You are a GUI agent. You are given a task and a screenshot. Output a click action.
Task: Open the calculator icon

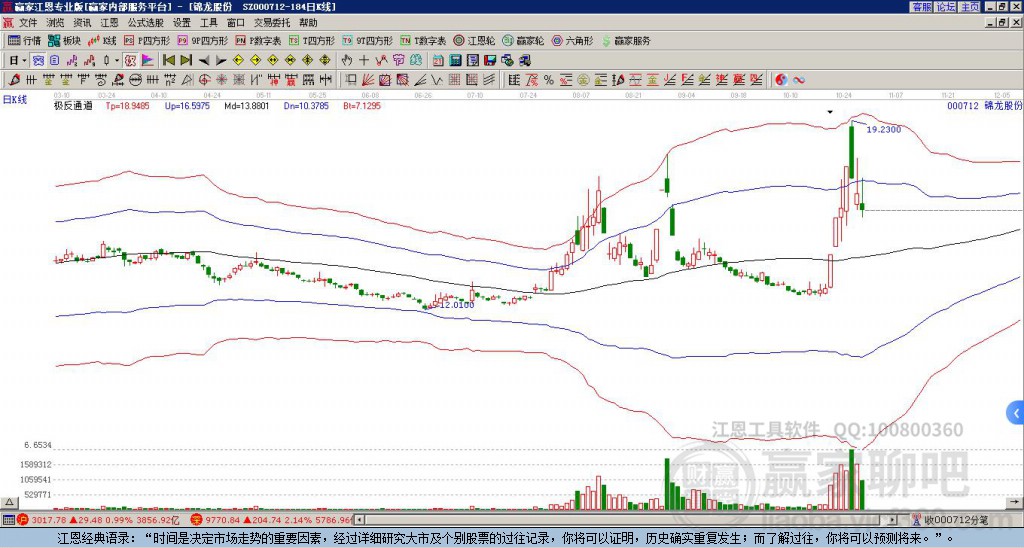click(x=455, y=61)
